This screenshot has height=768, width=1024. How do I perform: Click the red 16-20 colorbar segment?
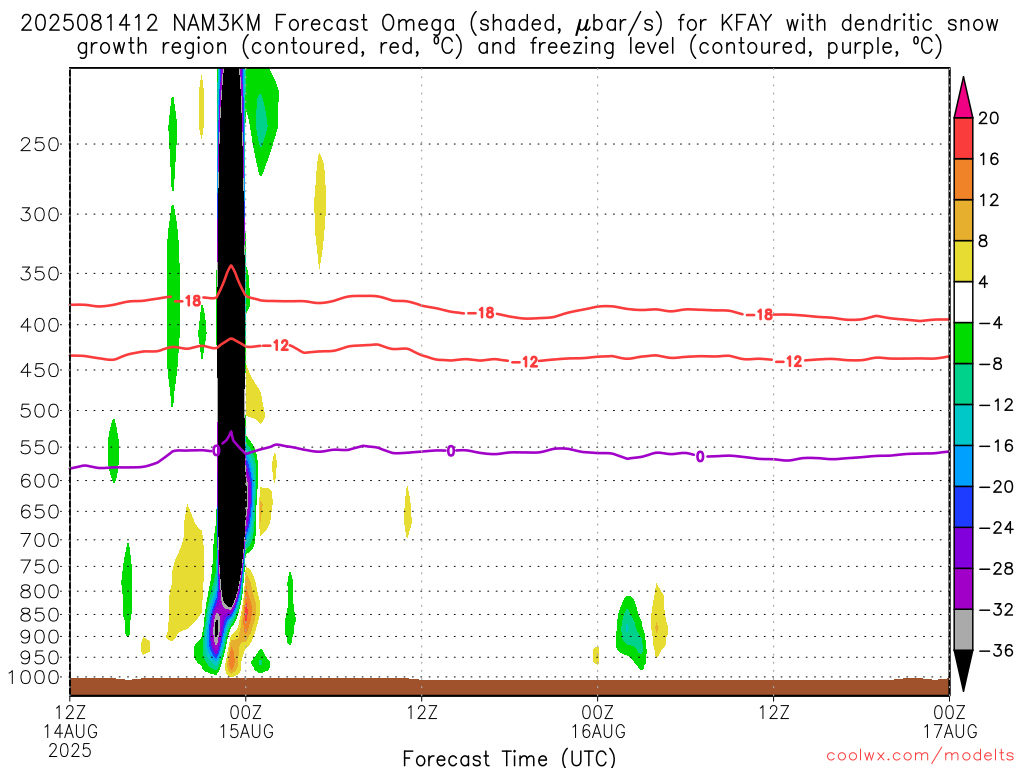coord(963,138)
